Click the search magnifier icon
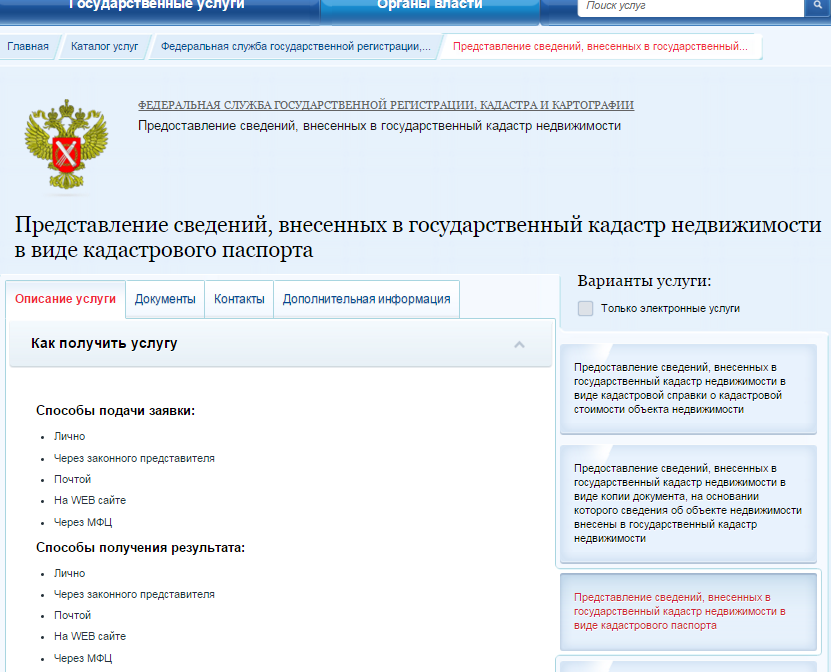The image size is (831, 672). click(x=817, y=6)
